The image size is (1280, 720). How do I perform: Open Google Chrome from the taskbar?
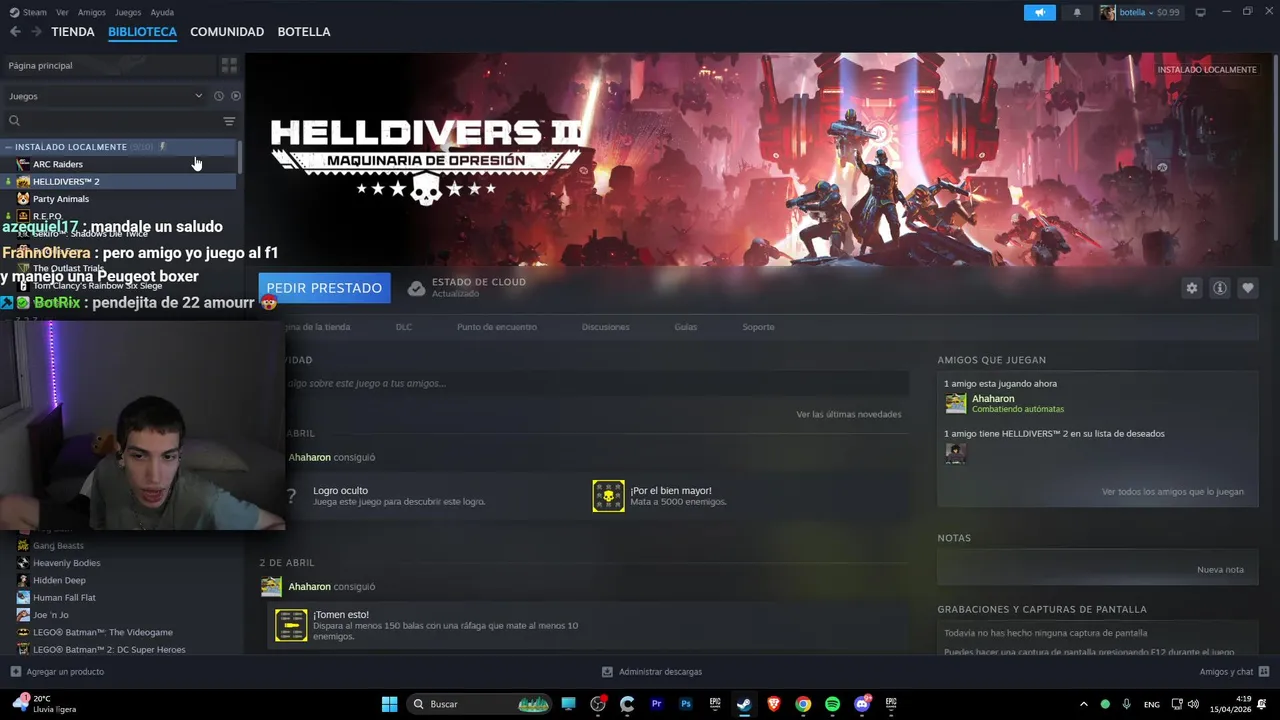(803, 704)
